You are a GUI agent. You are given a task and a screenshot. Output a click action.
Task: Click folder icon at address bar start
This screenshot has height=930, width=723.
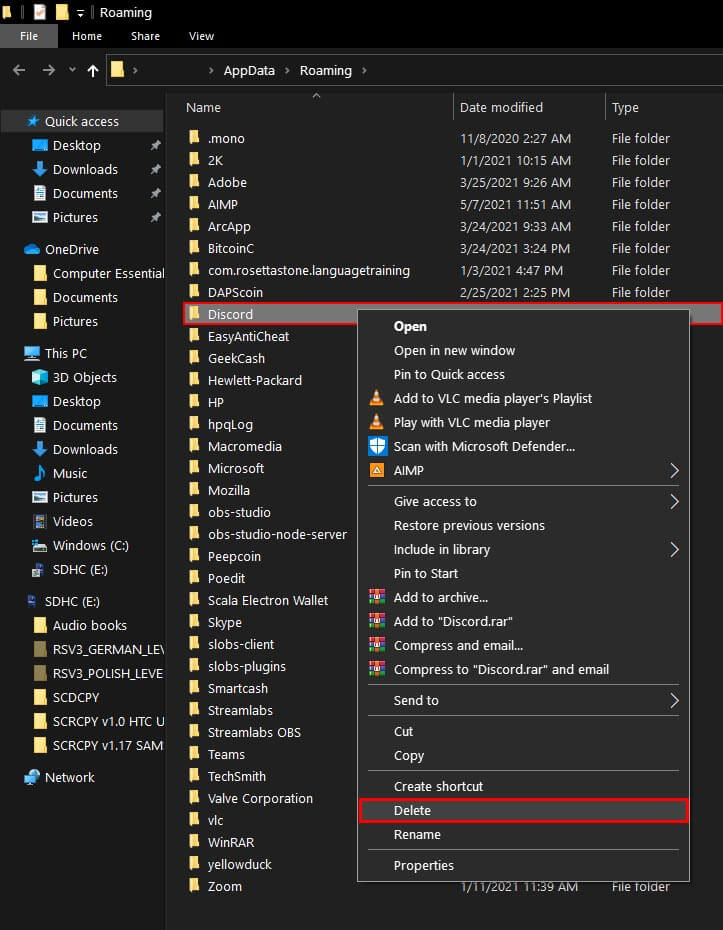click(117, 70)
